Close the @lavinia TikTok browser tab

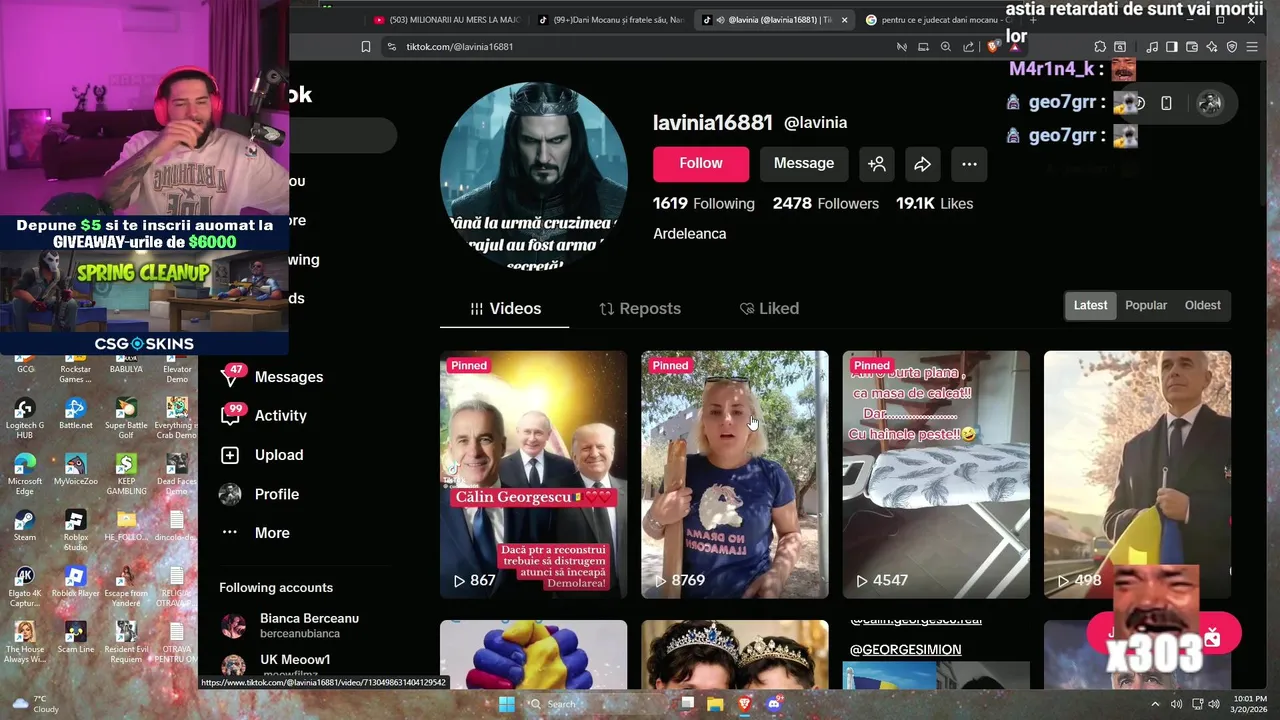(845, 20)
